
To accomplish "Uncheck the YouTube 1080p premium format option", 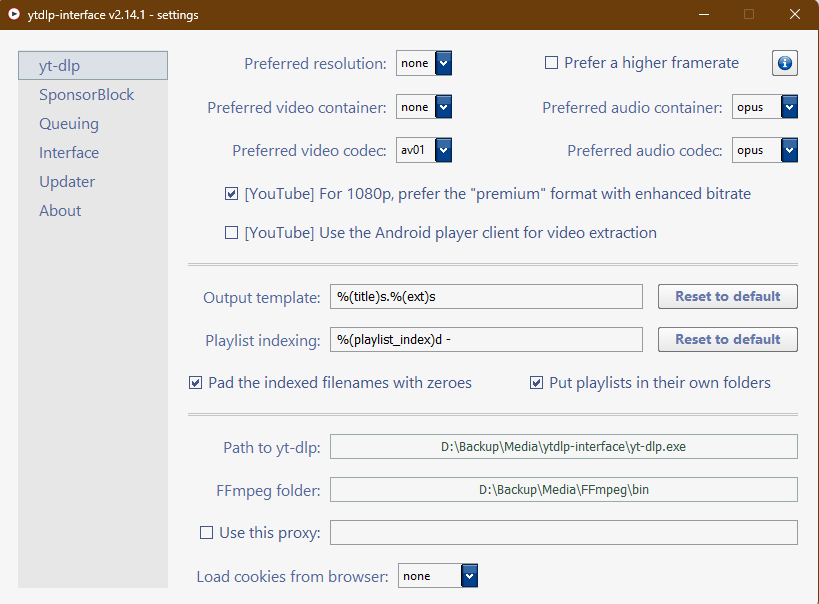I will (x=232, y=194).
